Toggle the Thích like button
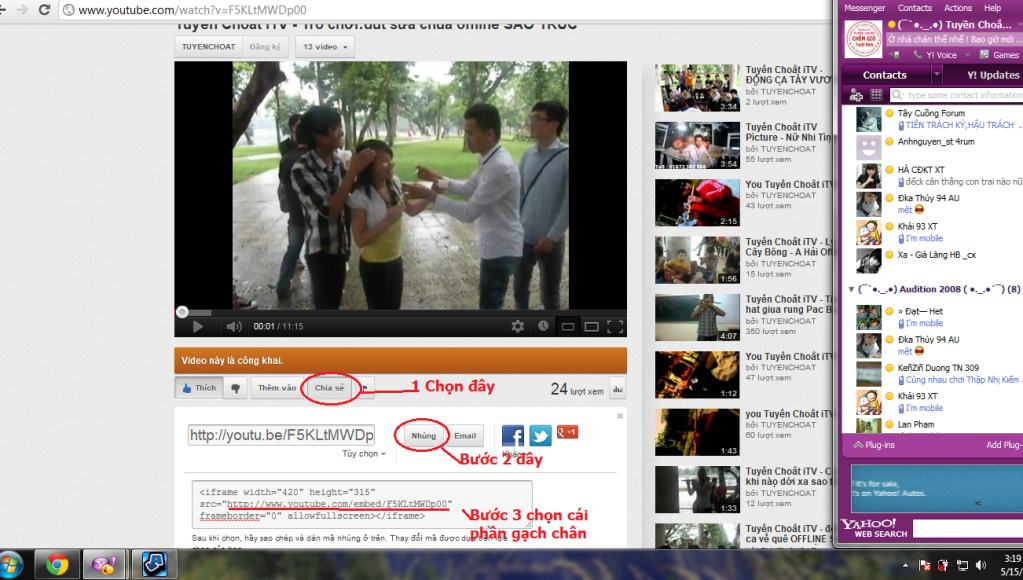 198,388
